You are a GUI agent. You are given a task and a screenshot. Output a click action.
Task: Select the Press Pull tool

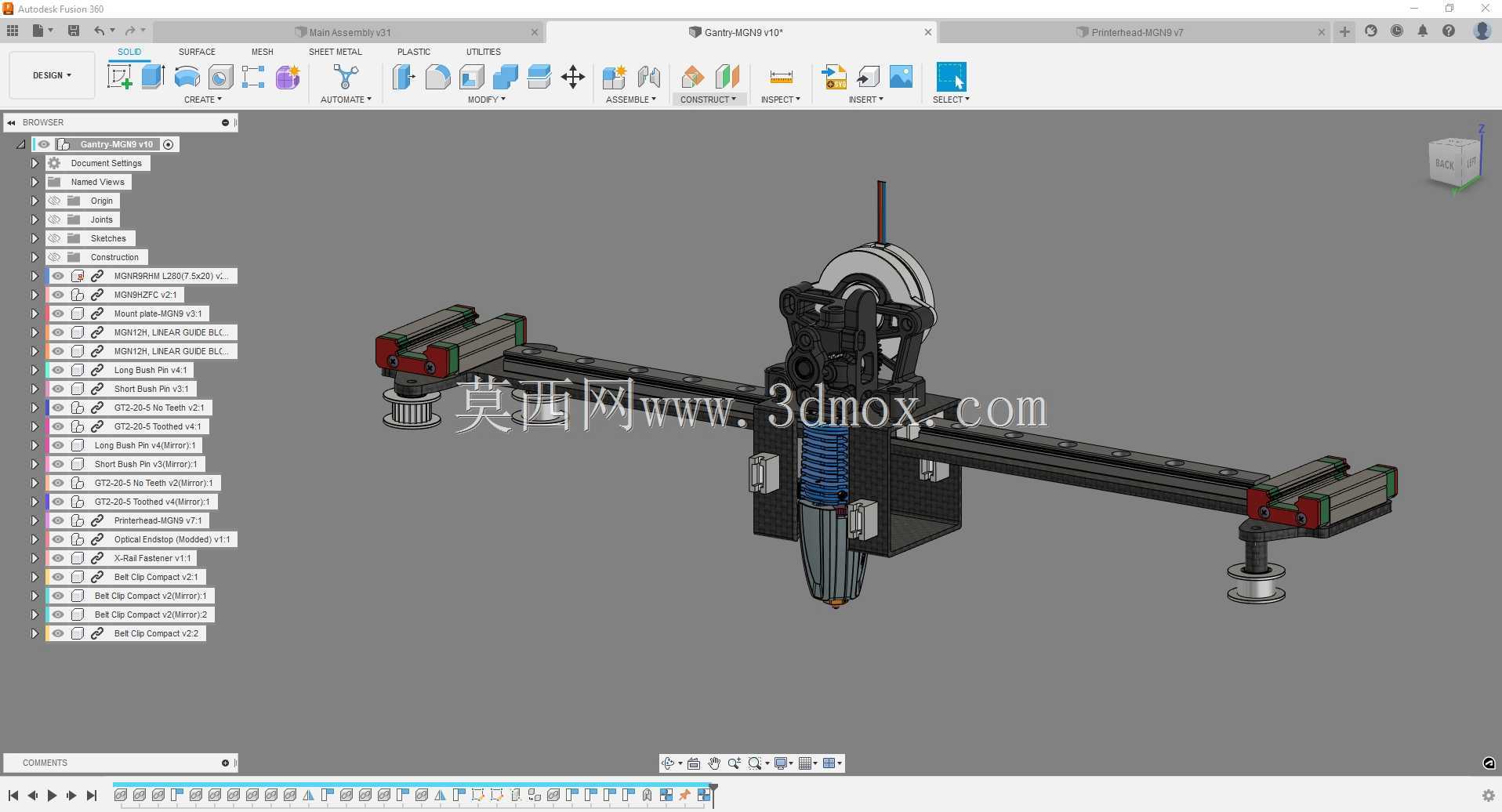tap(404, 77)
